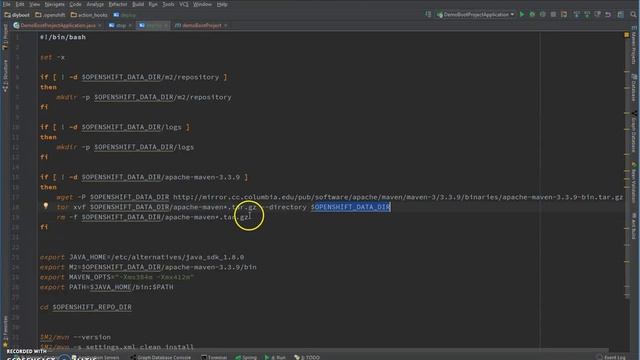The width and height of the screenshot is (640, 360).
Task: Open the Refactor menu
Action: pos(118,4)
